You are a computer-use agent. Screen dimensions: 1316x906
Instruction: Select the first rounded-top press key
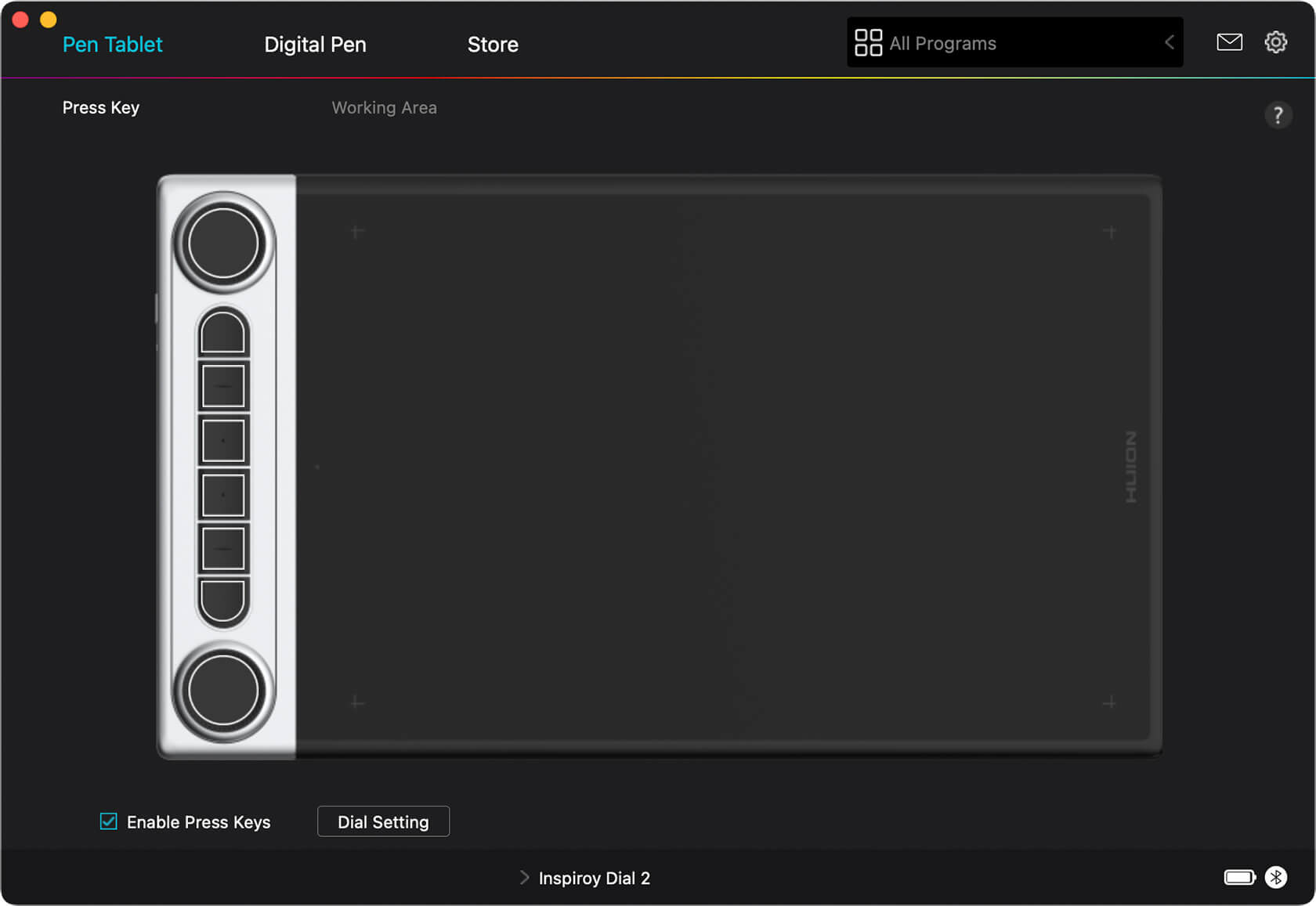[x=223, y=333]
